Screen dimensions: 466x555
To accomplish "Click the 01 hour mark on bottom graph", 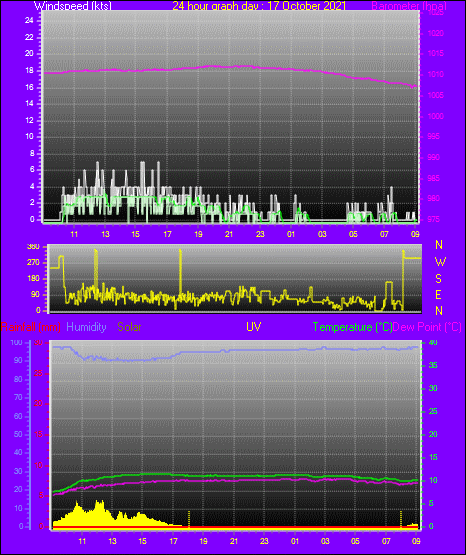I will tap(294, 541).
